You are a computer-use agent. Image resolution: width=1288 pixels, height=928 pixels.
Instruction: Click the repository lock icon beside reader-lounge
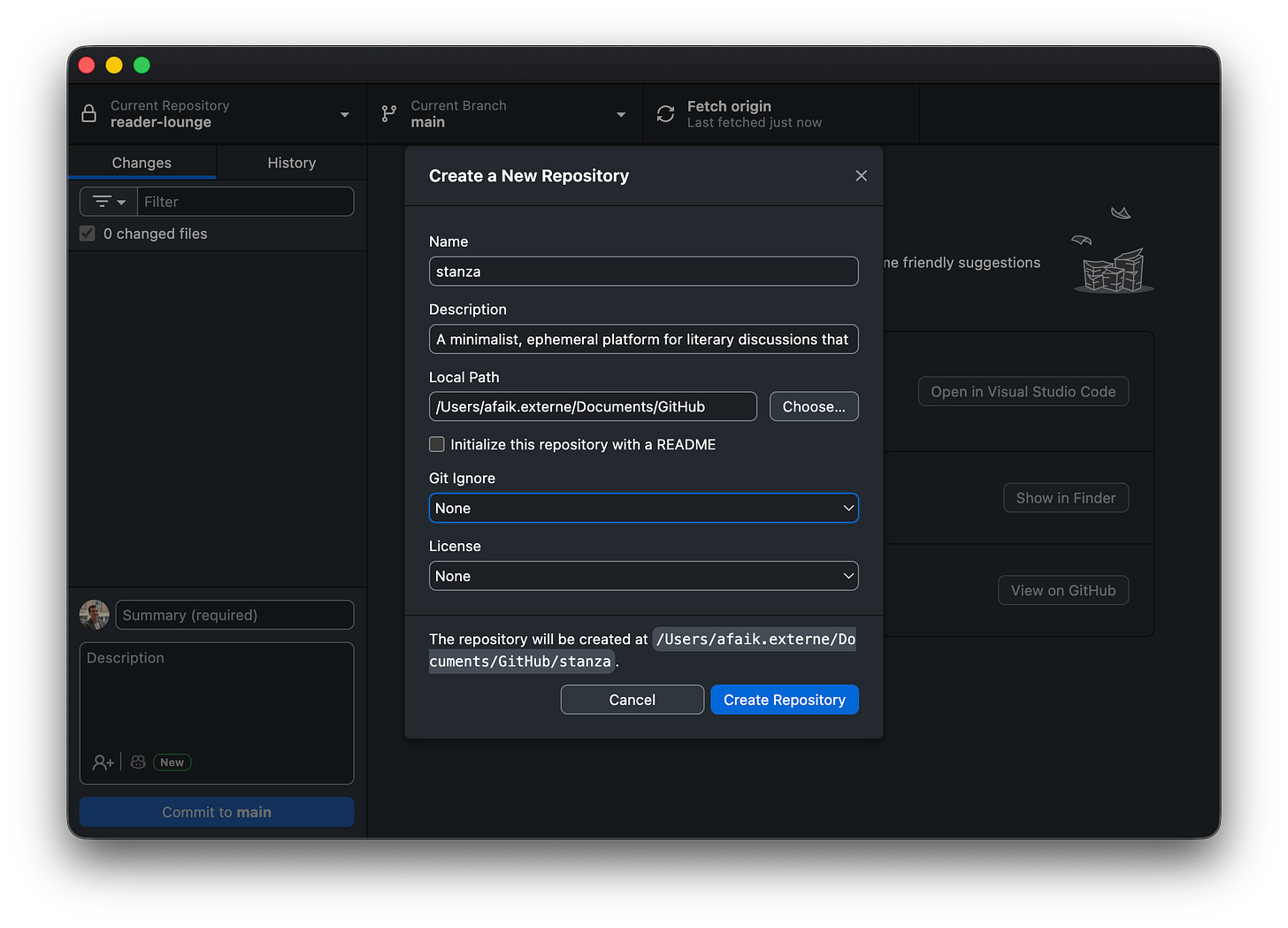click(x=88, y=113)
